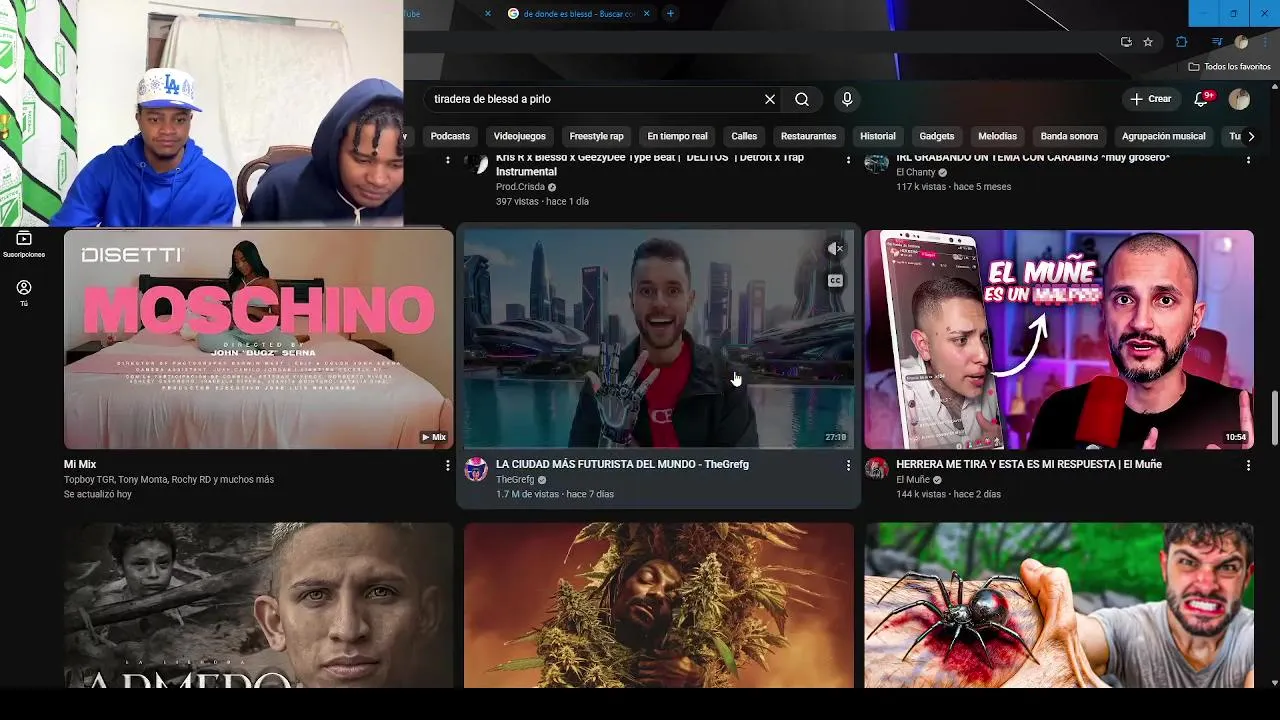This screenshot has width=1280, height=720.
Task: Click the install app icon in address bar
Action: [x=1126, y=42]
